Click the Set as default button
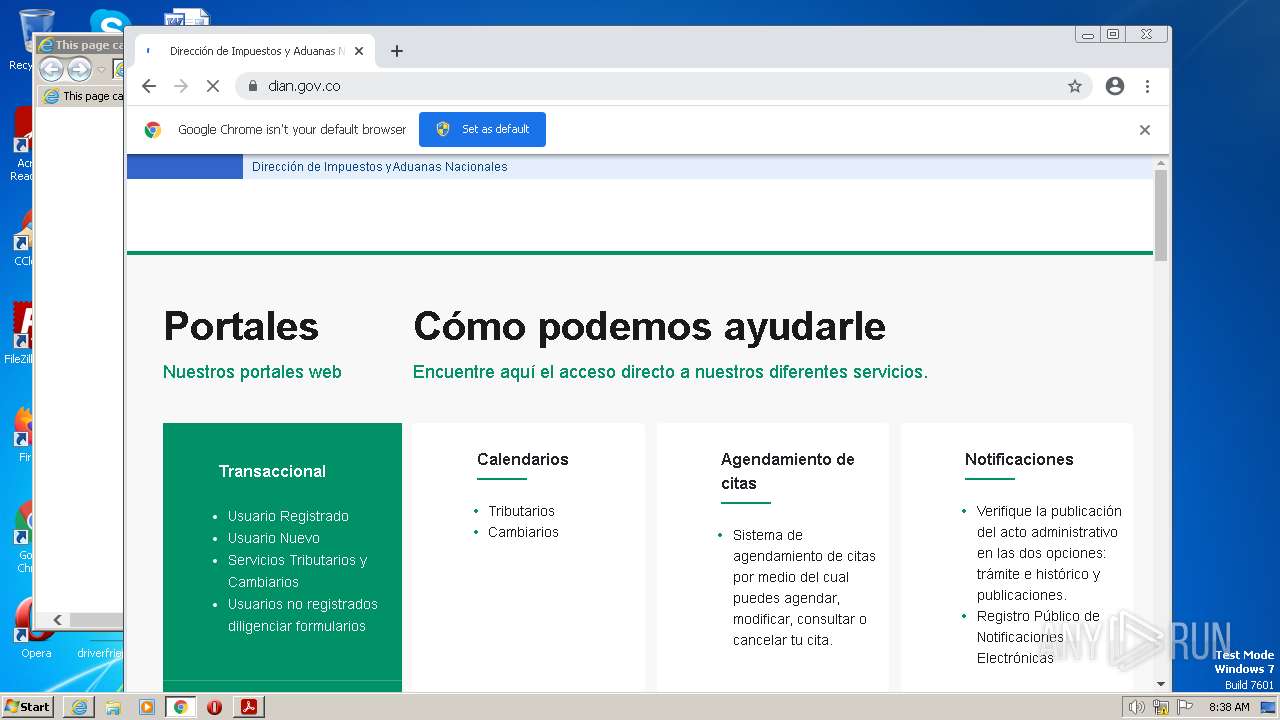The width and height of the screenshot is (1280, 720). 482,129
